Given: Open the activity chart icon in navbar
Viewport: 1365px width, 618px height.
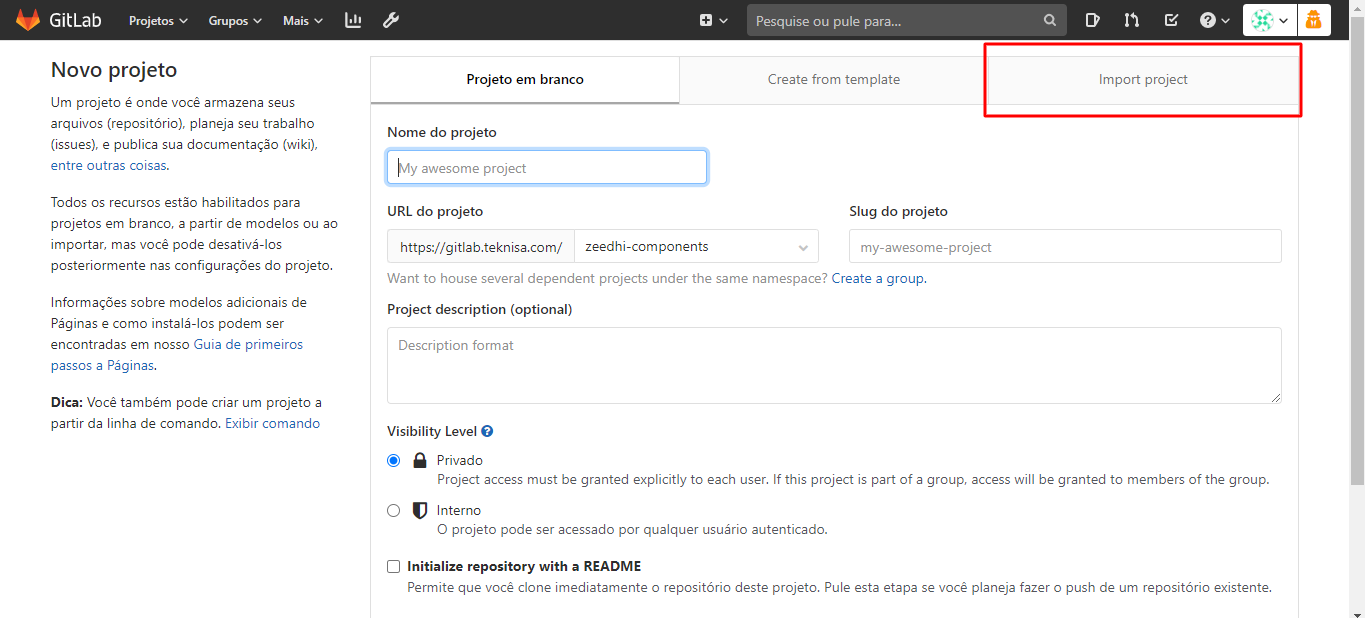Looking at the screenshot, I should 353,20.
